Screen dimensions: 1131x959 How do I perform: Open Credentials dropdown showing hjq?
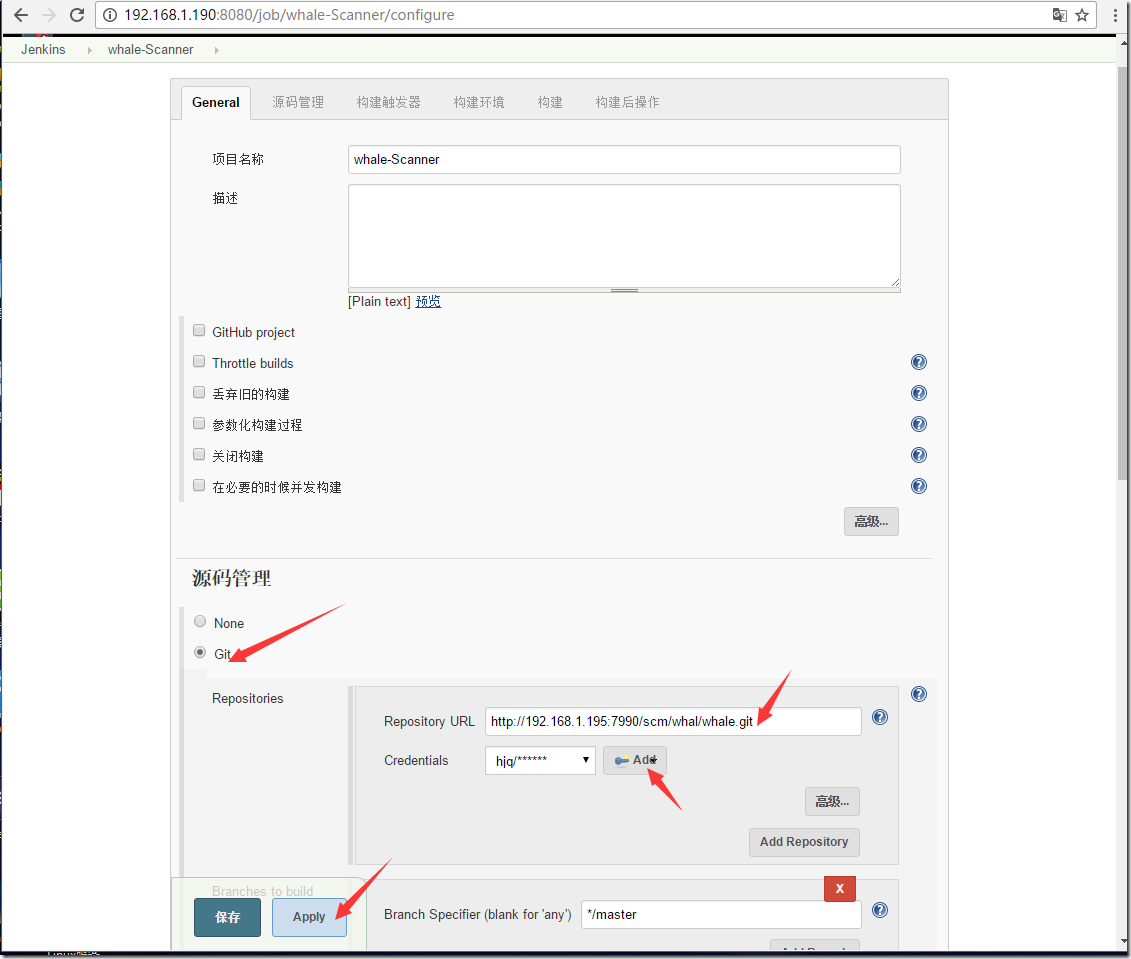coord(540,761)
